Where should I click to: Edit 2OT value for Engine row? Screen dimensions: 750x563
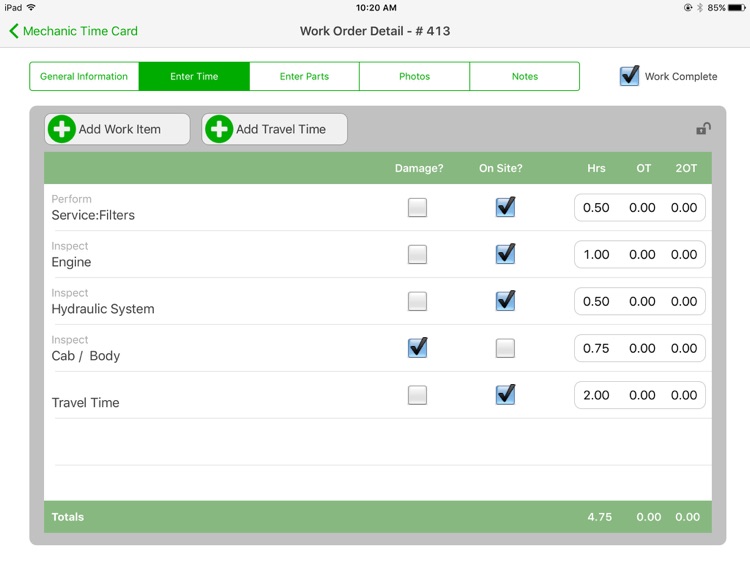click(684, 254)
